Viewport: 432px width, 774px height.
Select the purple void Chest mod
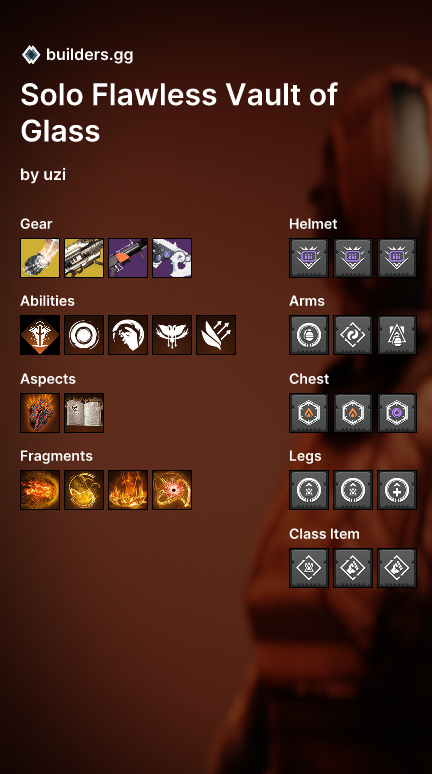point(396,413)
